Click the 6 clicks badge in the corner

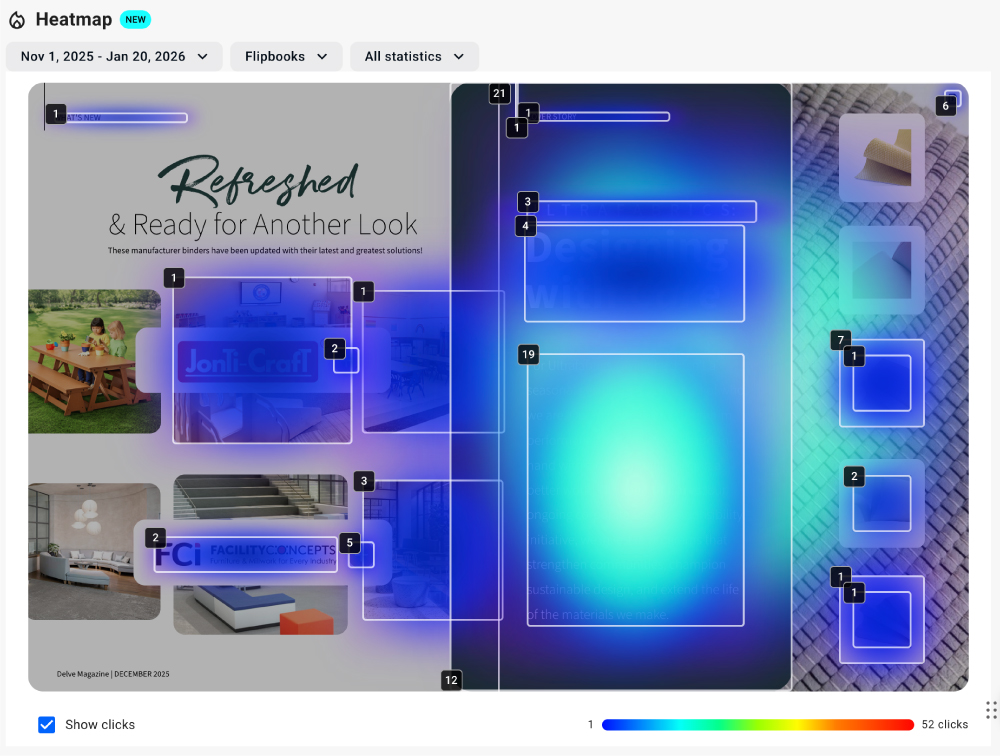[946, 106]
